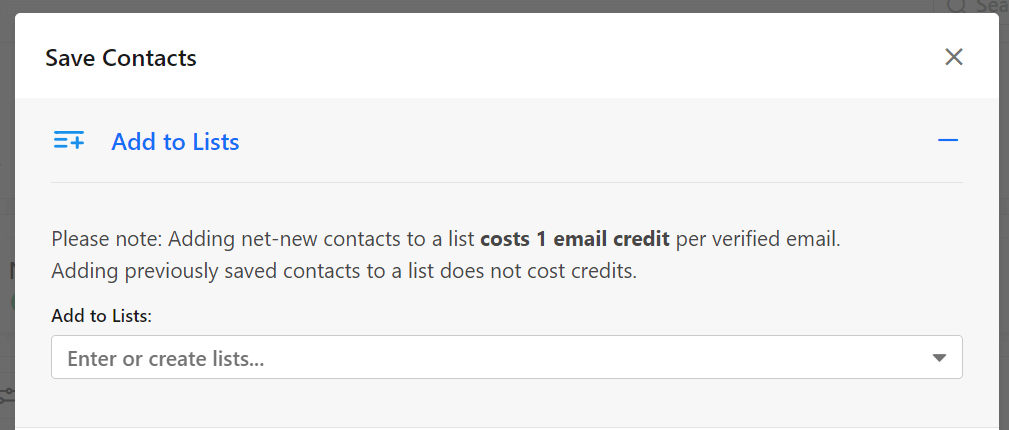The width and height of the screenshot is (1009, 430).
Task: Click the blue Add to Lists heading
Action: (x=175, y=142)
